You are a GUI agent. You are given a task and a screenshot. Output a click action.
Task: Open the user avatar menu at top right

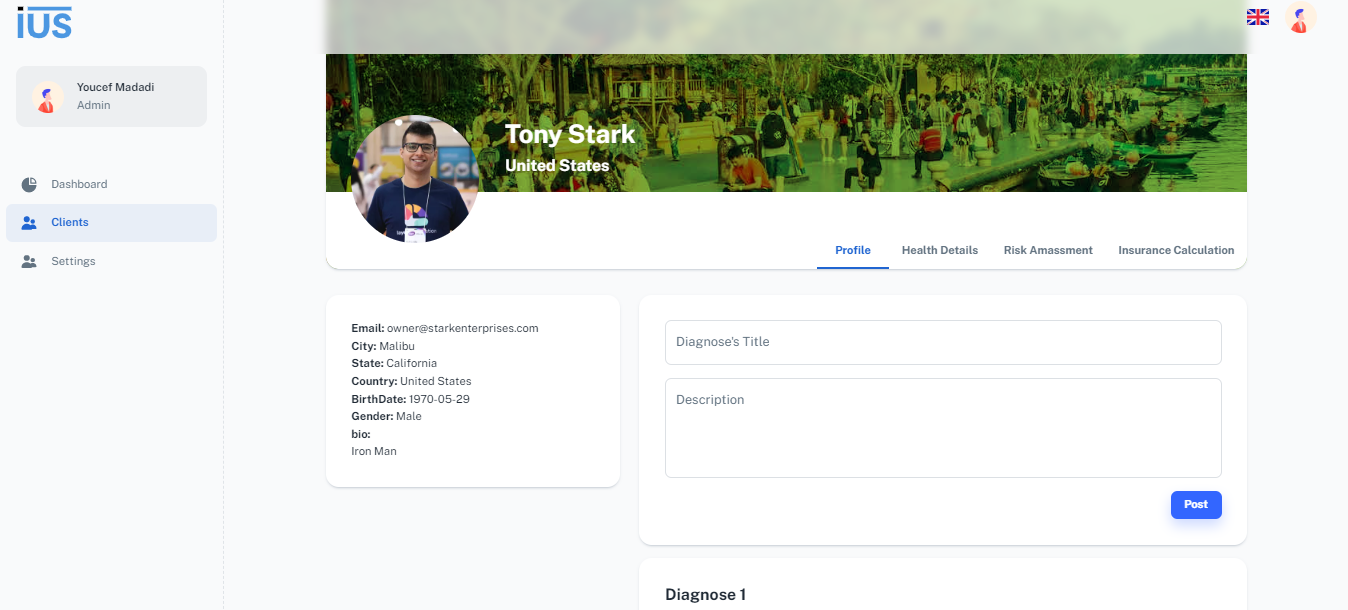[1300, 18]
